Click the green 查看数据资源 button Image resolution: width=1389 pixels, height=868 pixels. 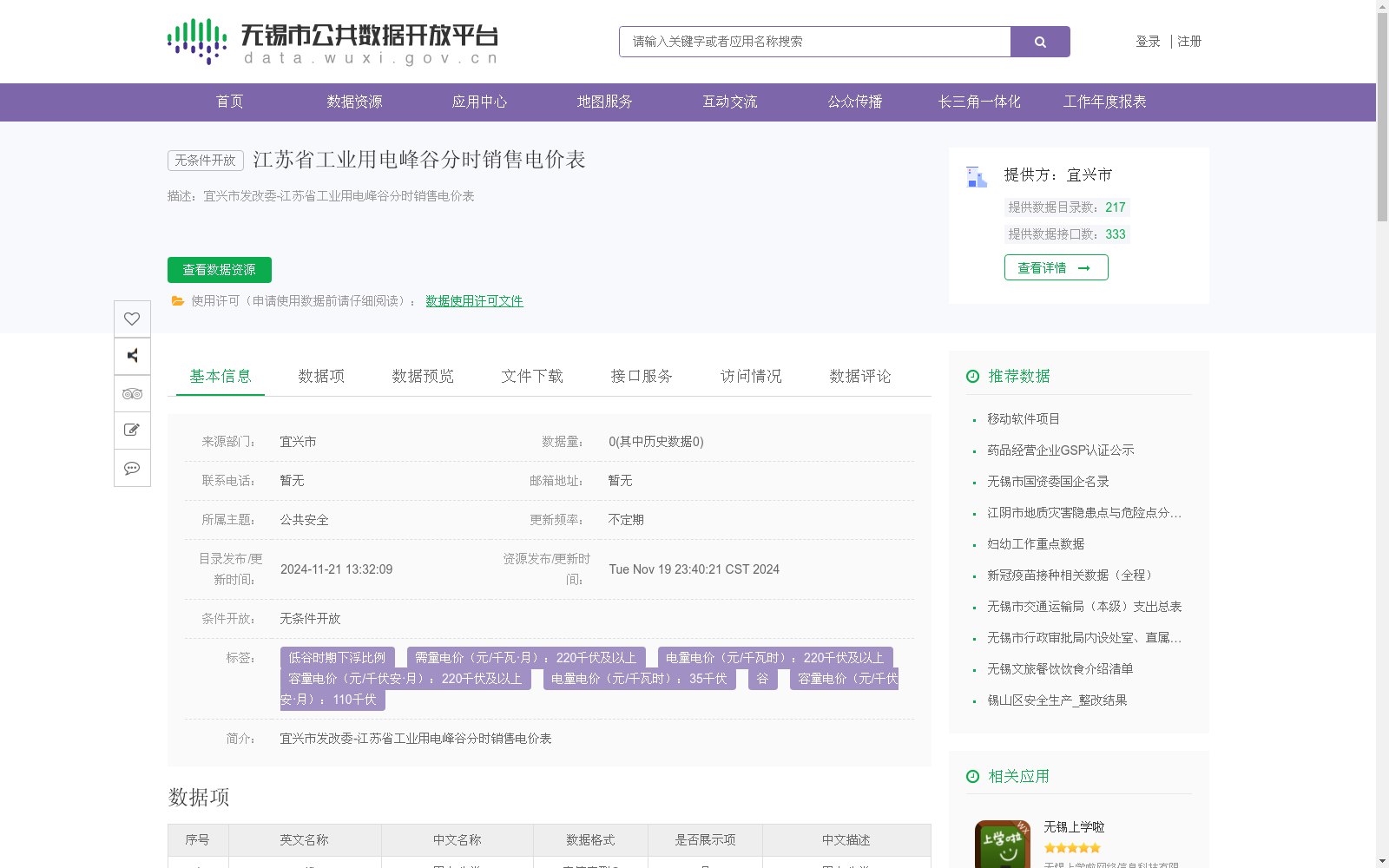point(220,270)
